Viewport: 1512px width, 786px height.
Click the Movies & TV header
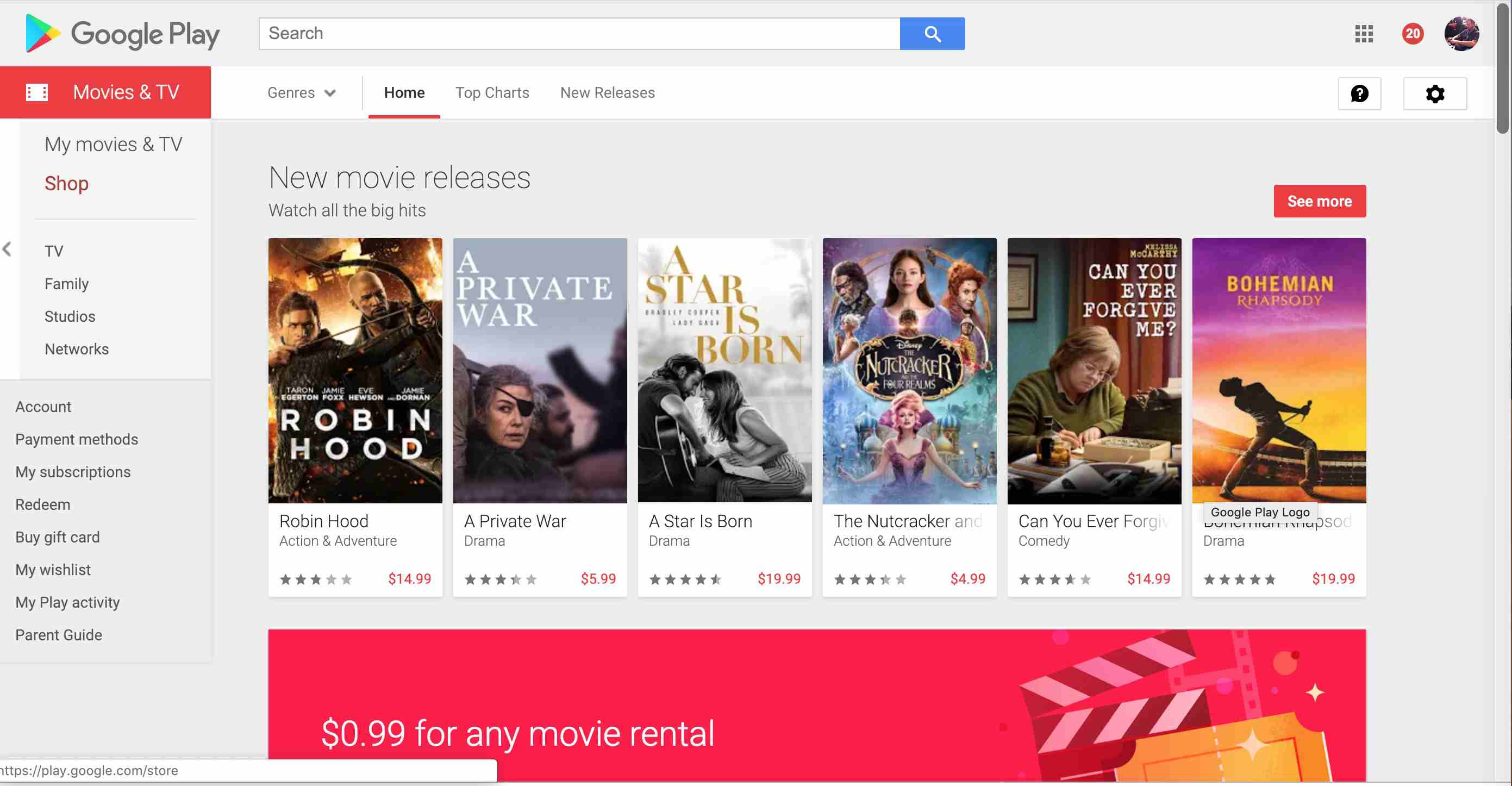tap(105, 92)
